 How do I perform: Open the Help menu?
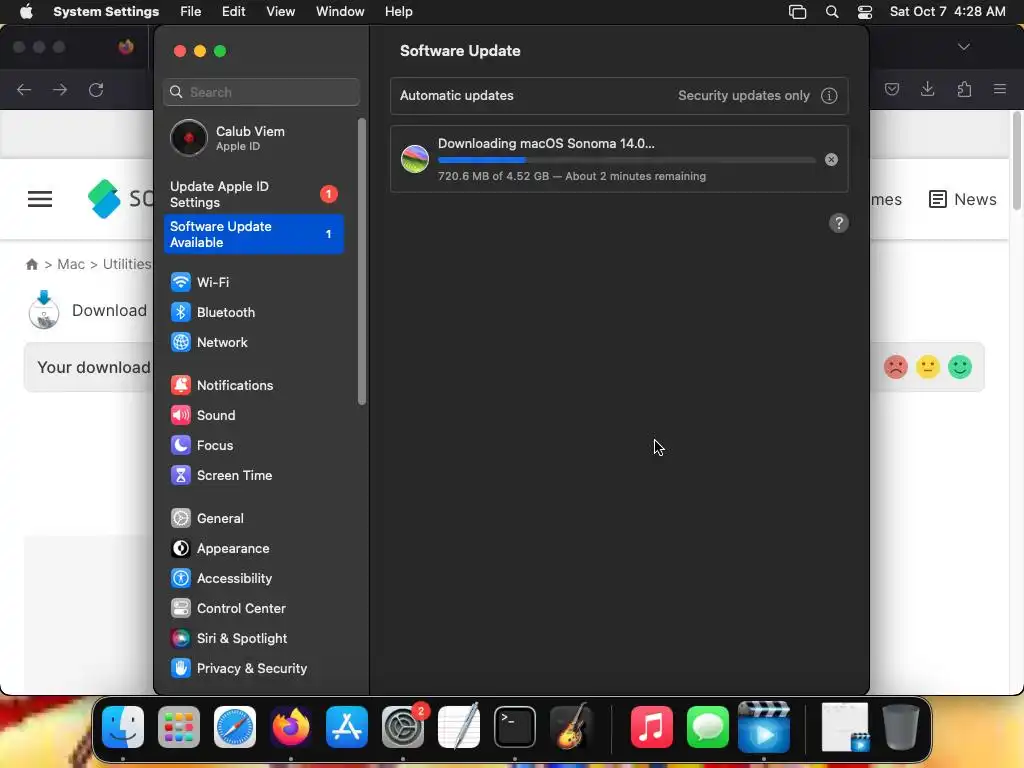(x=398, y=12)
